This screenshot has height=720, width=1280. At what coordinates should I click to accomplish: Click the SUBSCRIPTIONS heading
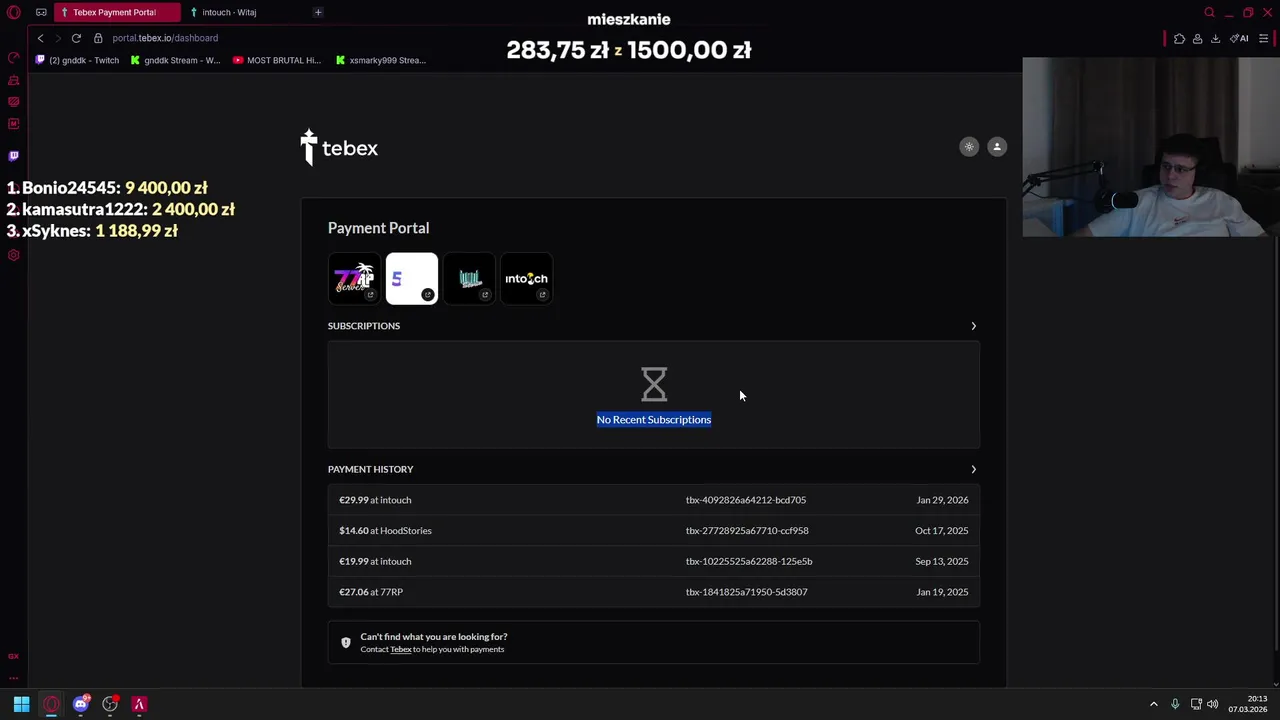pos(364,326)
